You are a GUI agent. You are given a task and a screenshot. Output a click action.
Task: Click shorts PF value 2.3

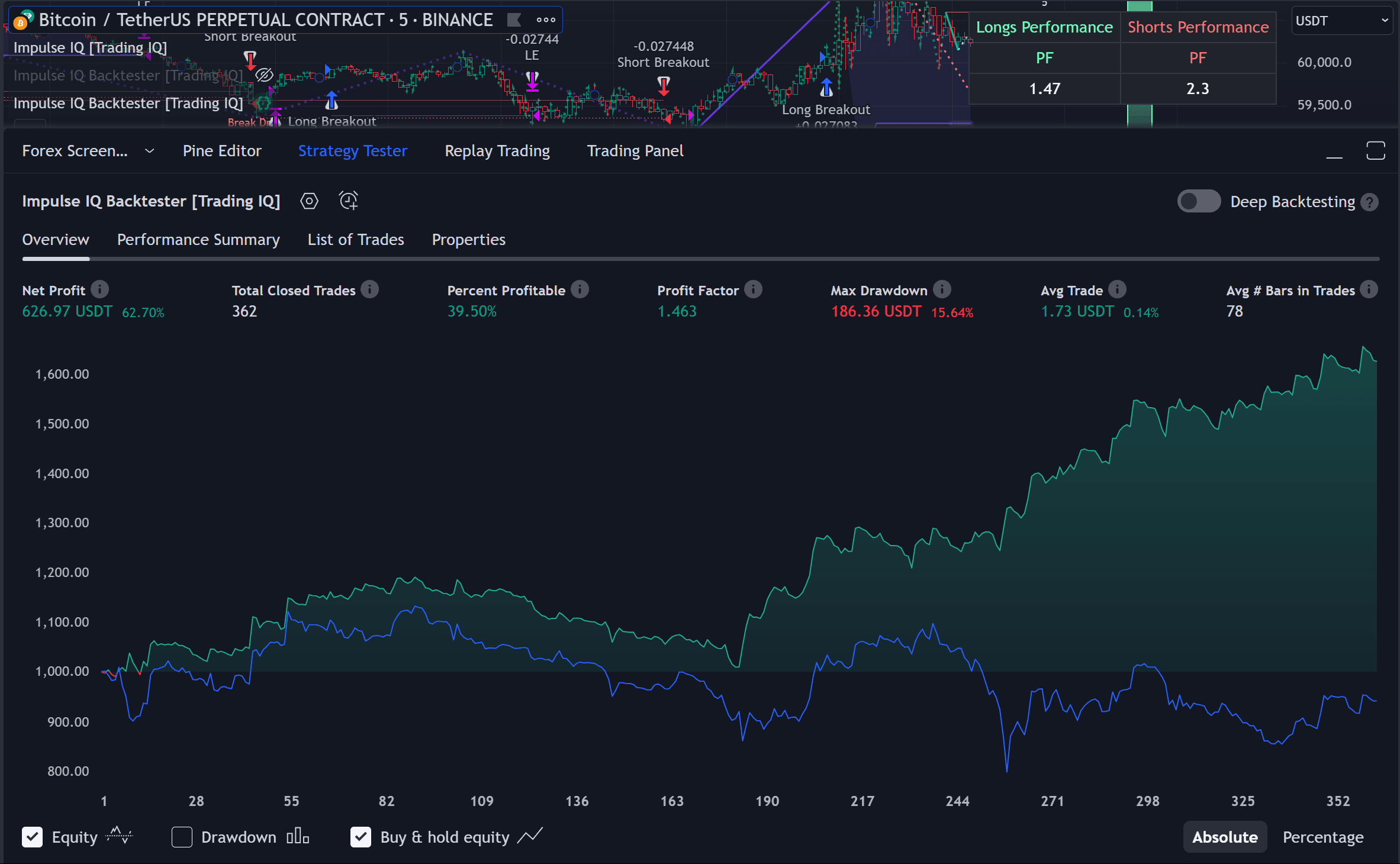pyautogui.click(x=1198, y=89)
